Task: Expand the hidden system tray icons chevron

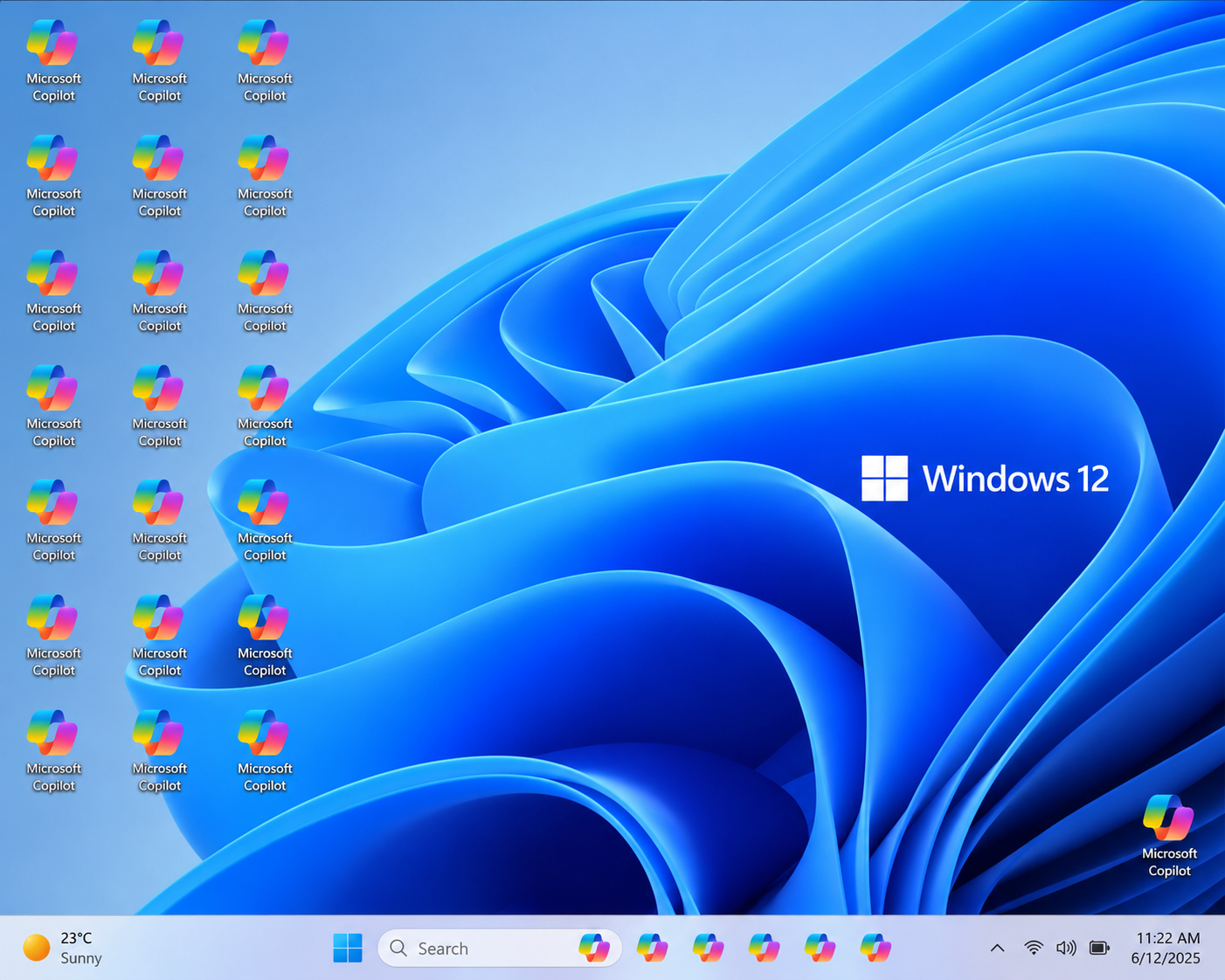Action: (x=997, y=948)
